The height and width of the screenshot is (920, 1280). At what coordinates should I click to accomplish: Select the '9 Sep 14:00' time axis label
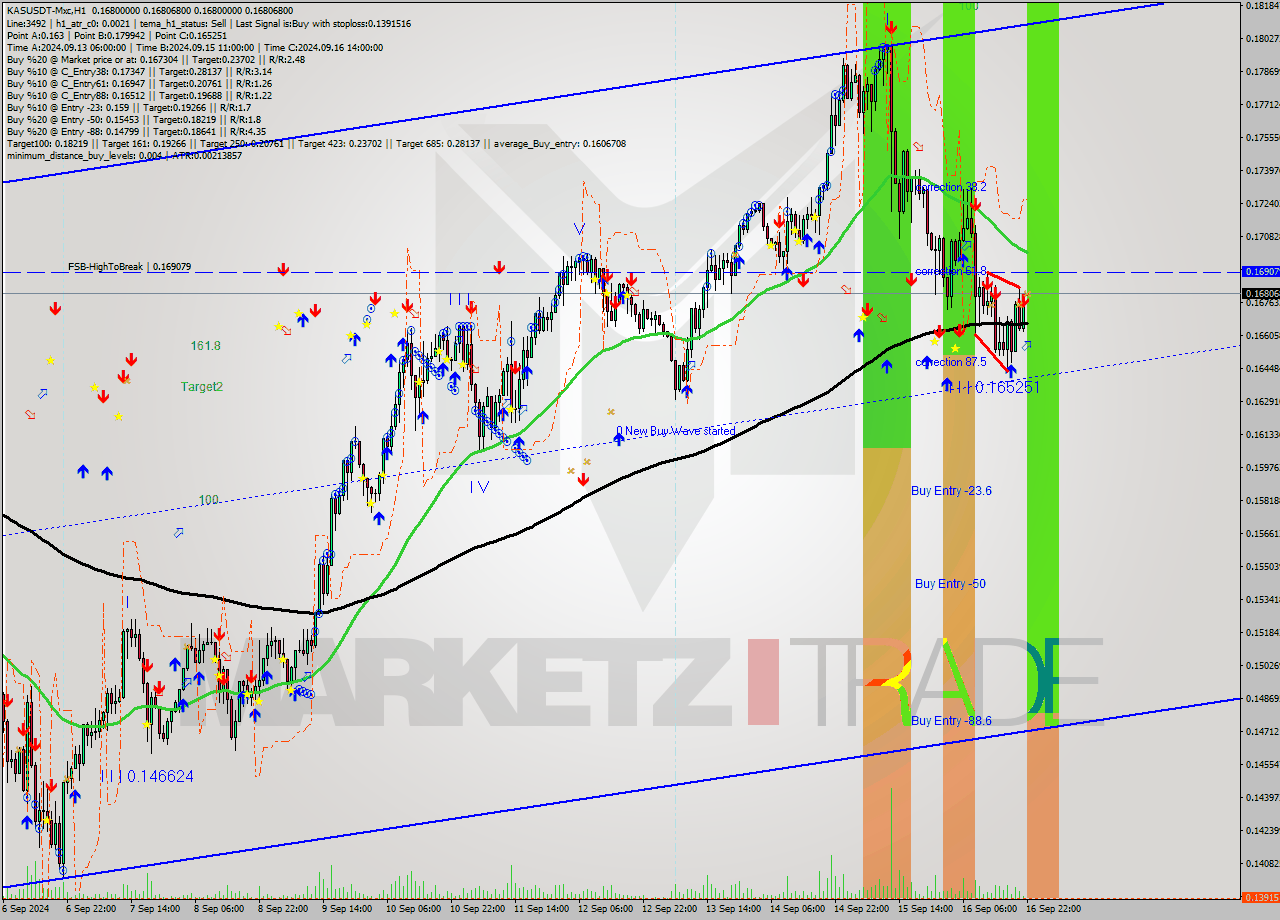pyautogui.click(x=347, y=909)
